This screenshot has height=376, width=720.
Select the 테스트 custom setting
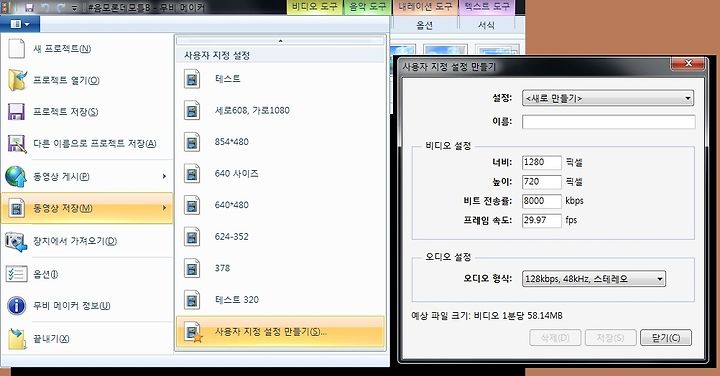280,79
